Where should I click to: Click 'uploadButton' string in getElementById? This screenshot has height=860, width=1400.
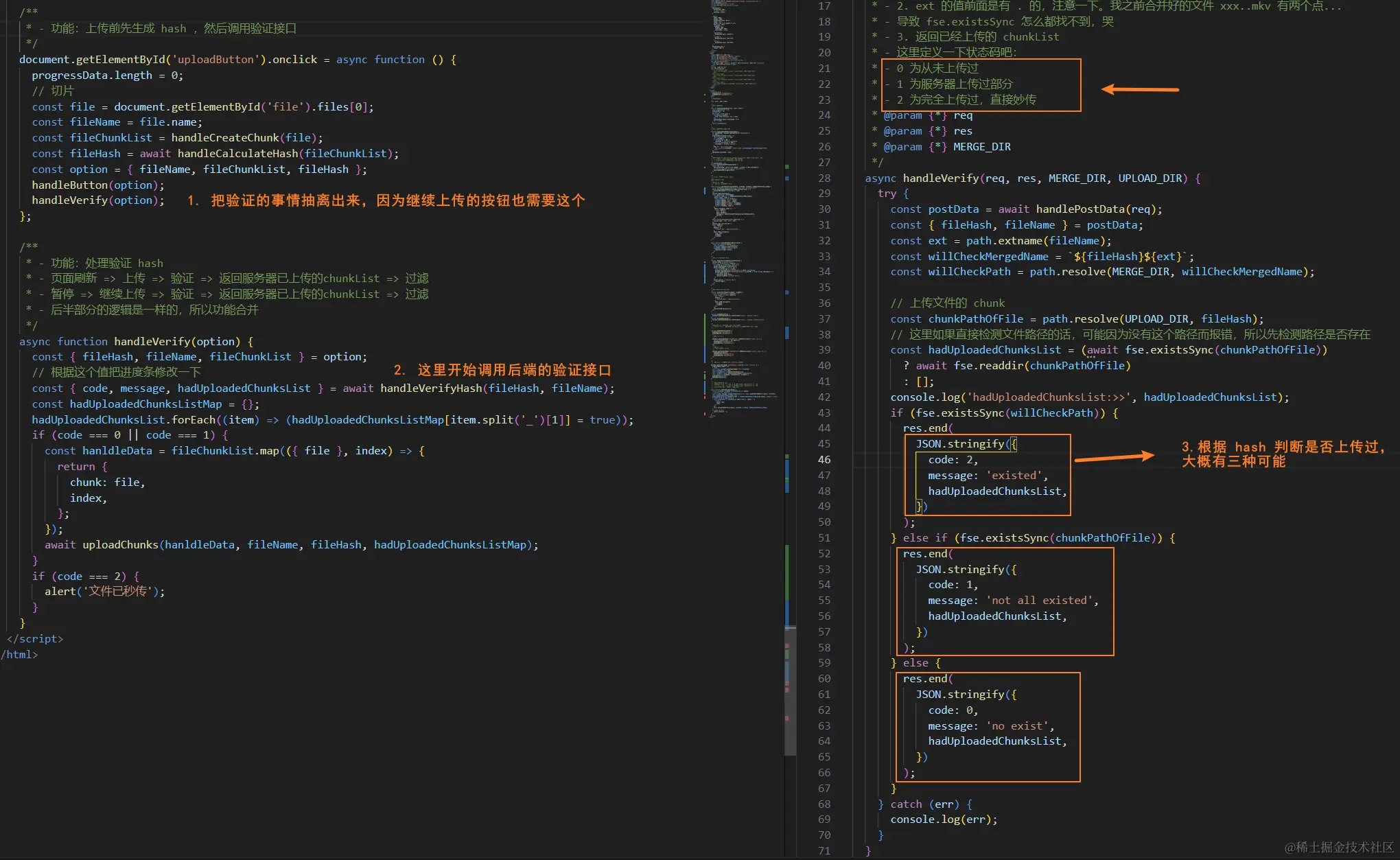(x=215, y=60)
